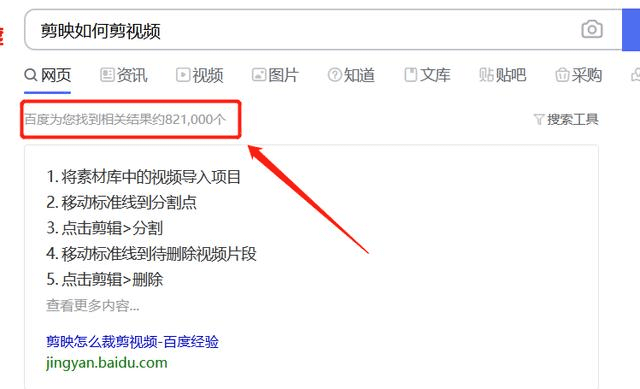Click the play icon beside 视频
Image resolution: width=640 pixels, height=389 pixels.
(x=183, y=75)
